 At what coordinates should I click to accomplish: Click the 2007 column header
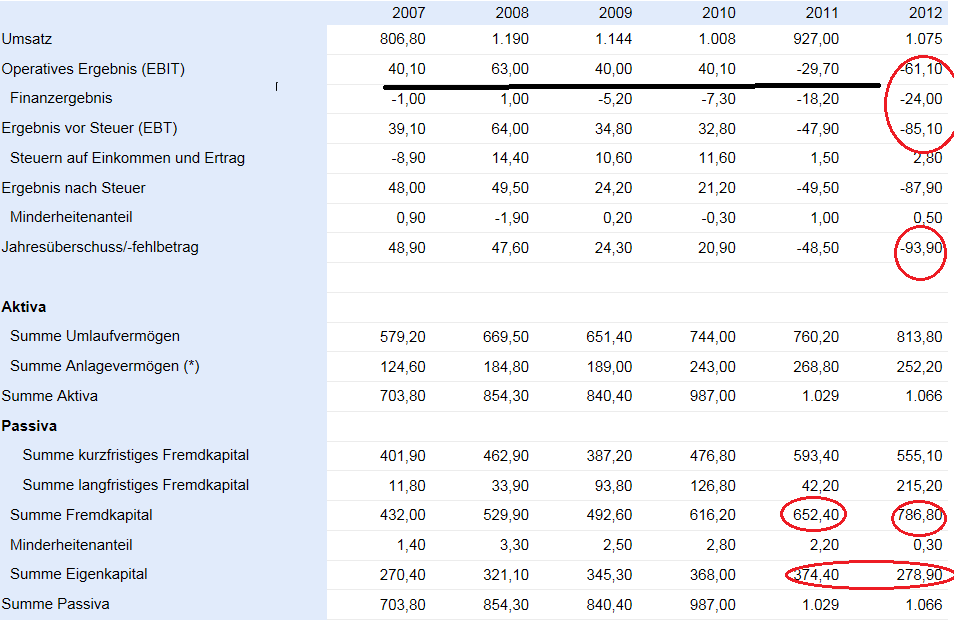click(x=408, y=13)
